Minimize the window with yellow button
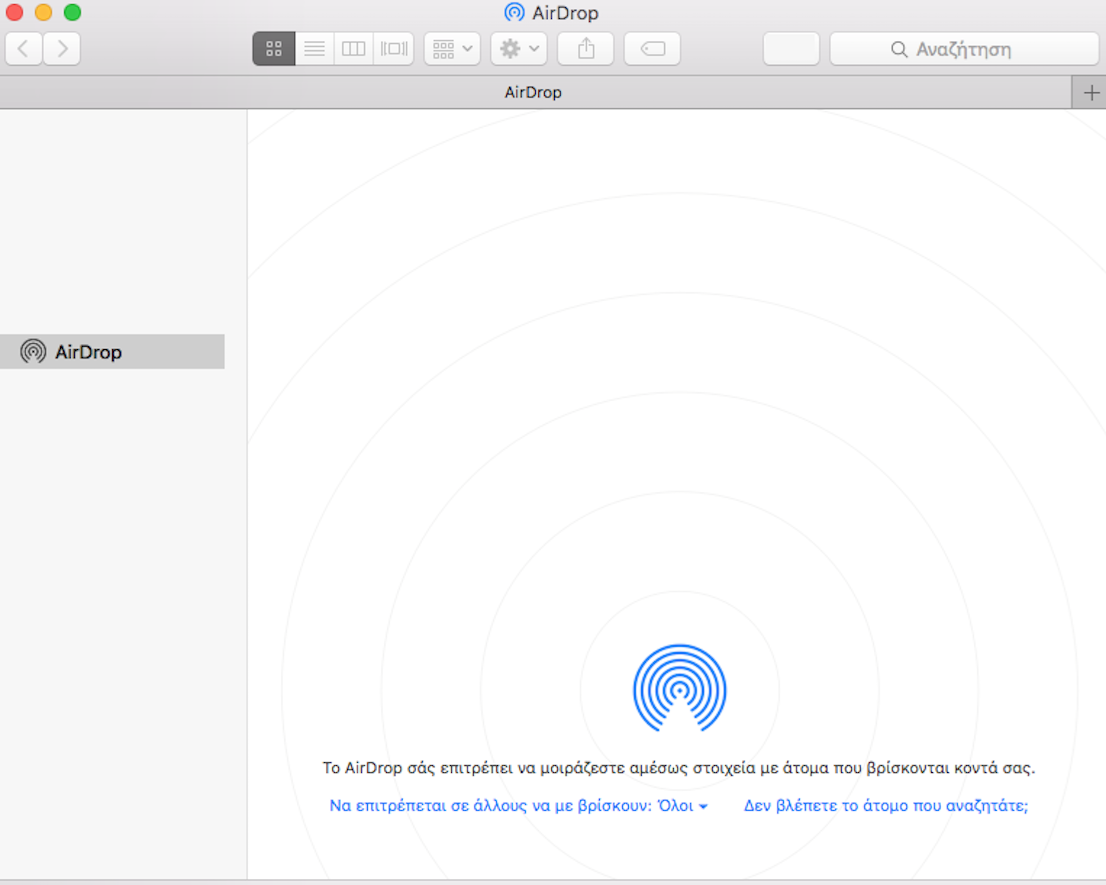 tap(43, 12)
